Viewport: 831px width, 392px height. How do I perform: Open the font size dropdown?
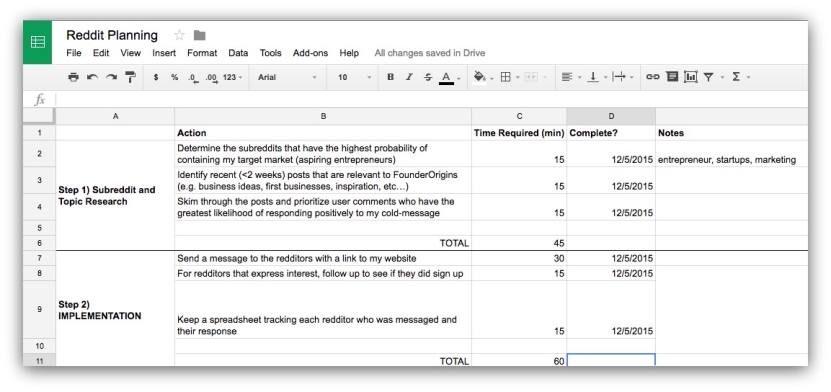pyautogui.click(x=354, y=77)
